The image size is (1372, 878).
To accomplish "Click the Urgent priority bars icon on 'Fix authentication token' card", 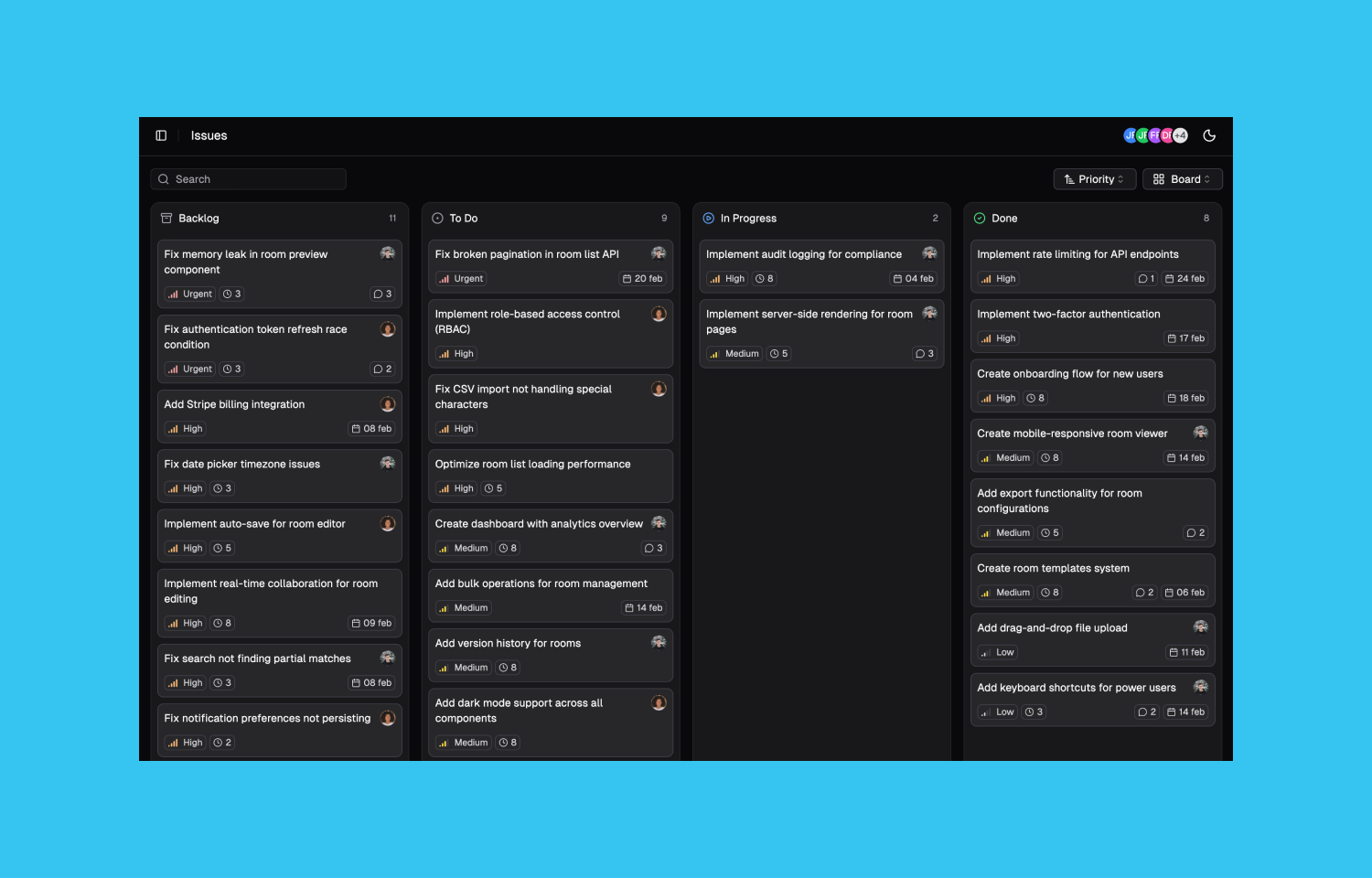I will [175, 369].
